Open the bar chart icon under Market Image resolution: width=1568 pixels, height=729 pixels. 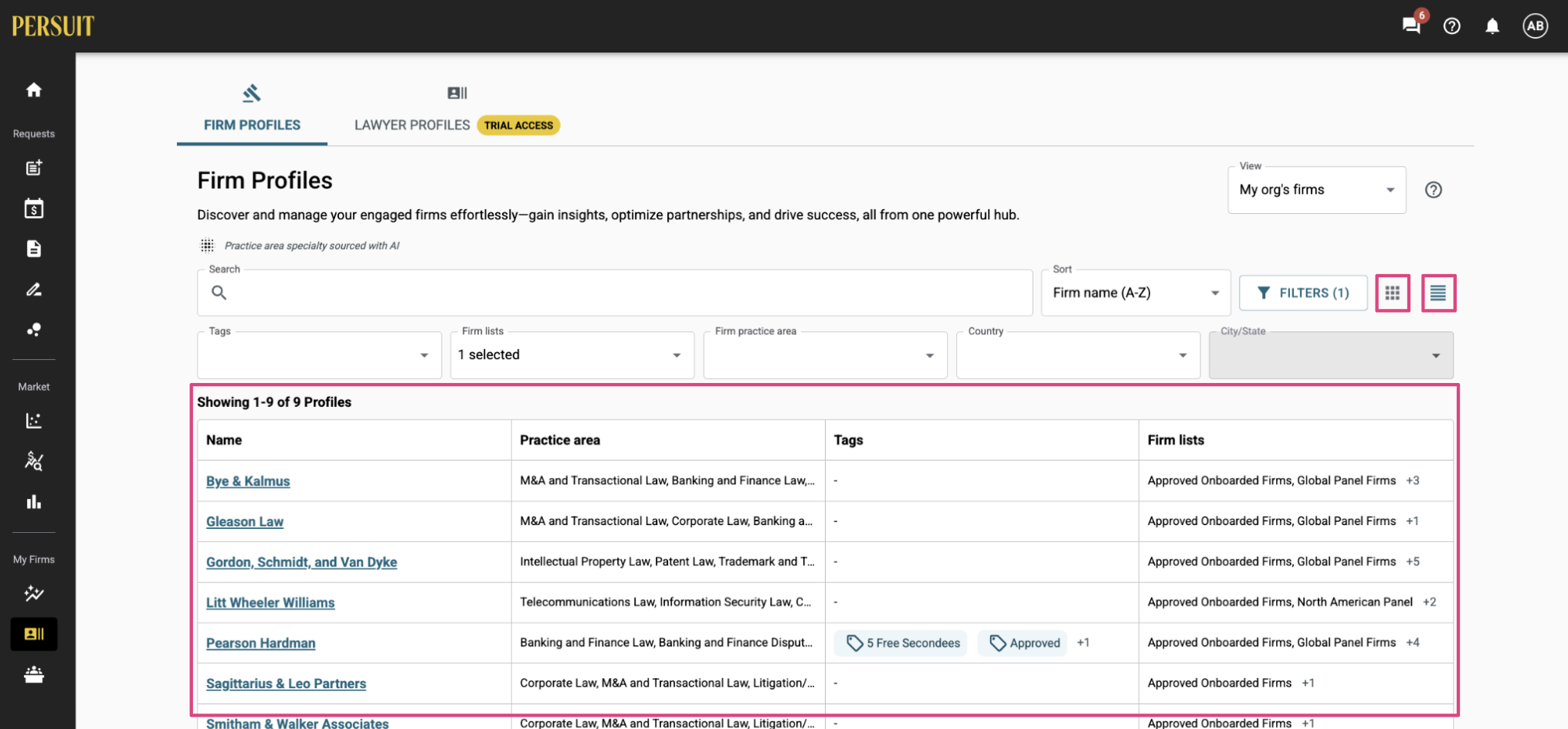point(34,502)
